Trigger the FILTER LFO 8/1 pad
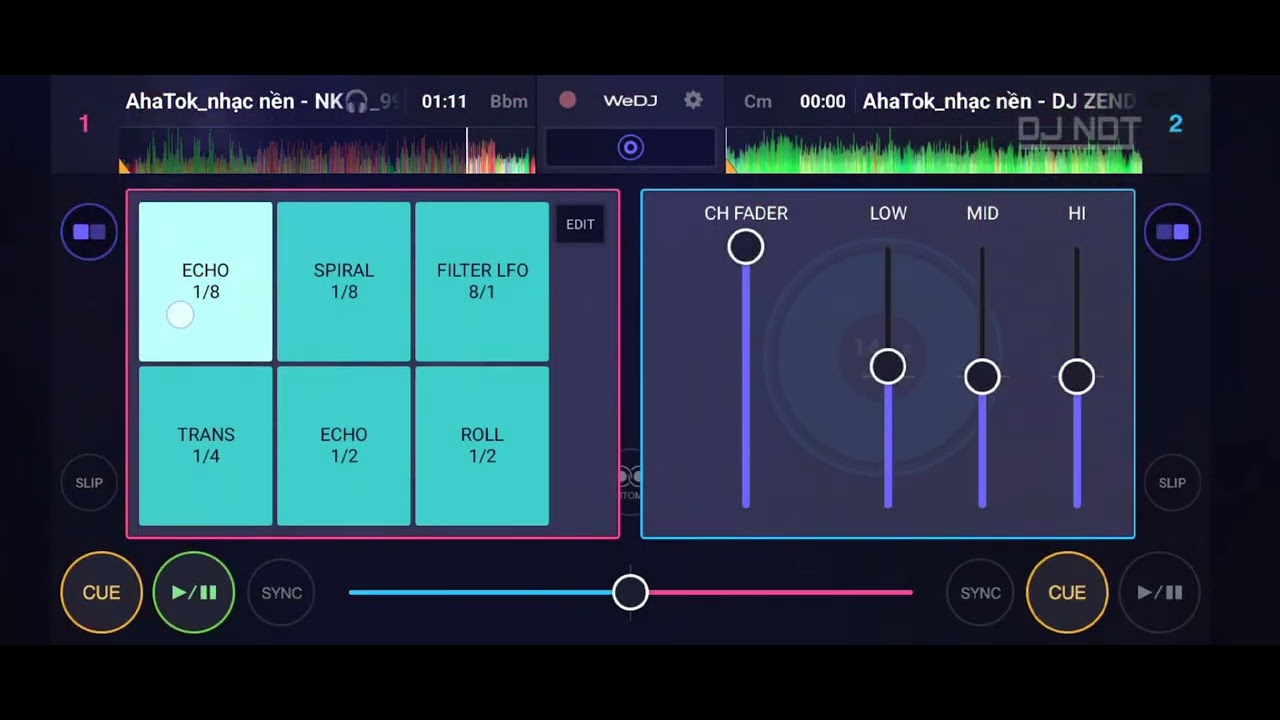The height and width of the screenshot is (720, 1280). pyautogui.click(x=482, y=281)
